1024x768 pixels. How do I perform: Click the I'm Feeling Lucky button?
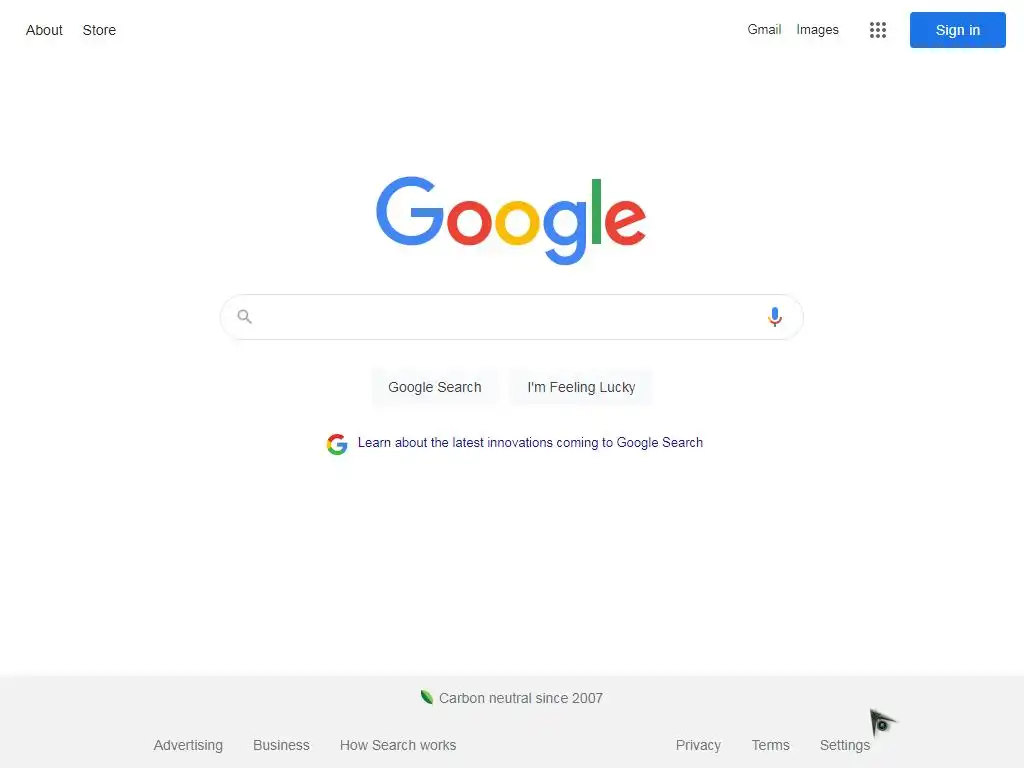[x=581, y=387]
